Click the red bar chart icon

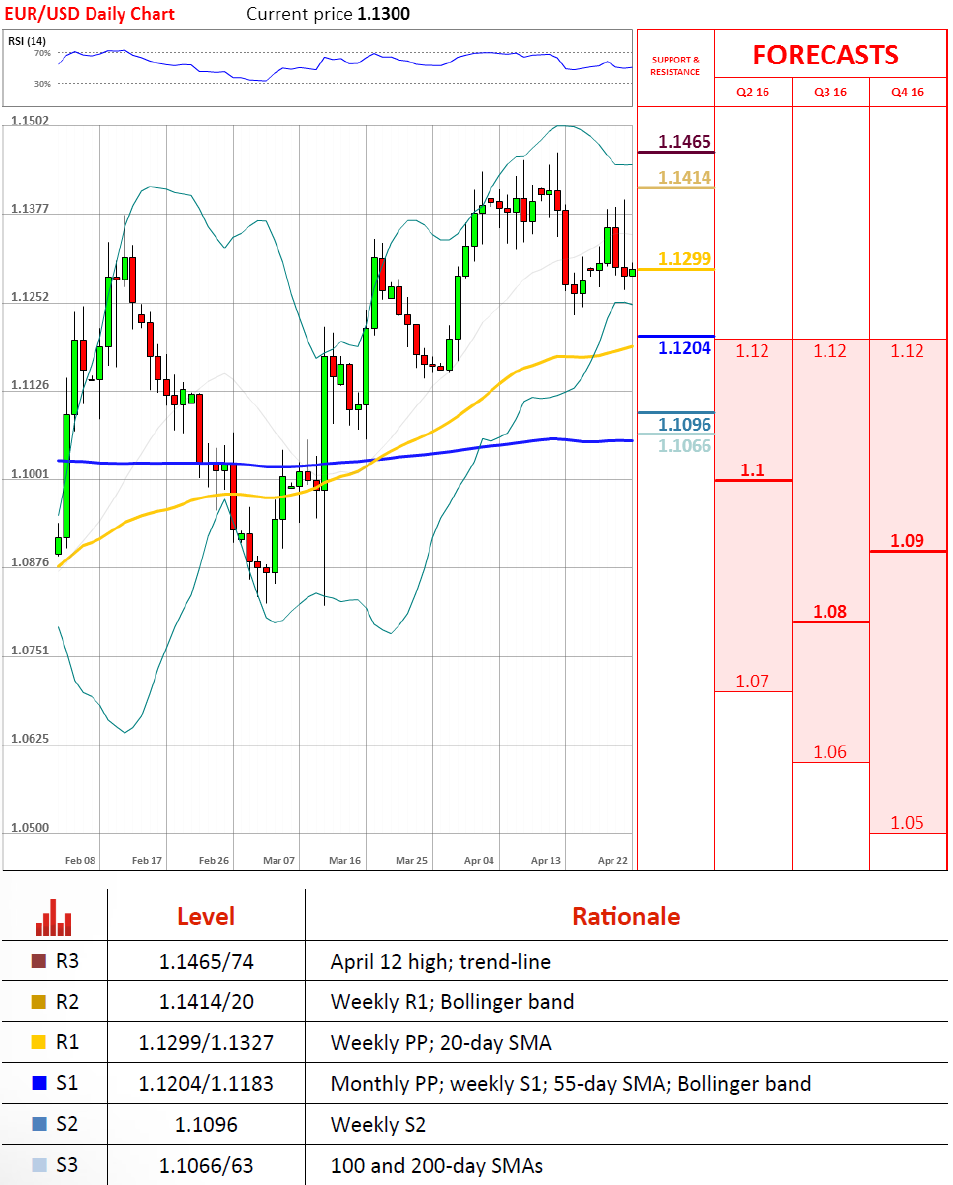(x=54, y=917)
